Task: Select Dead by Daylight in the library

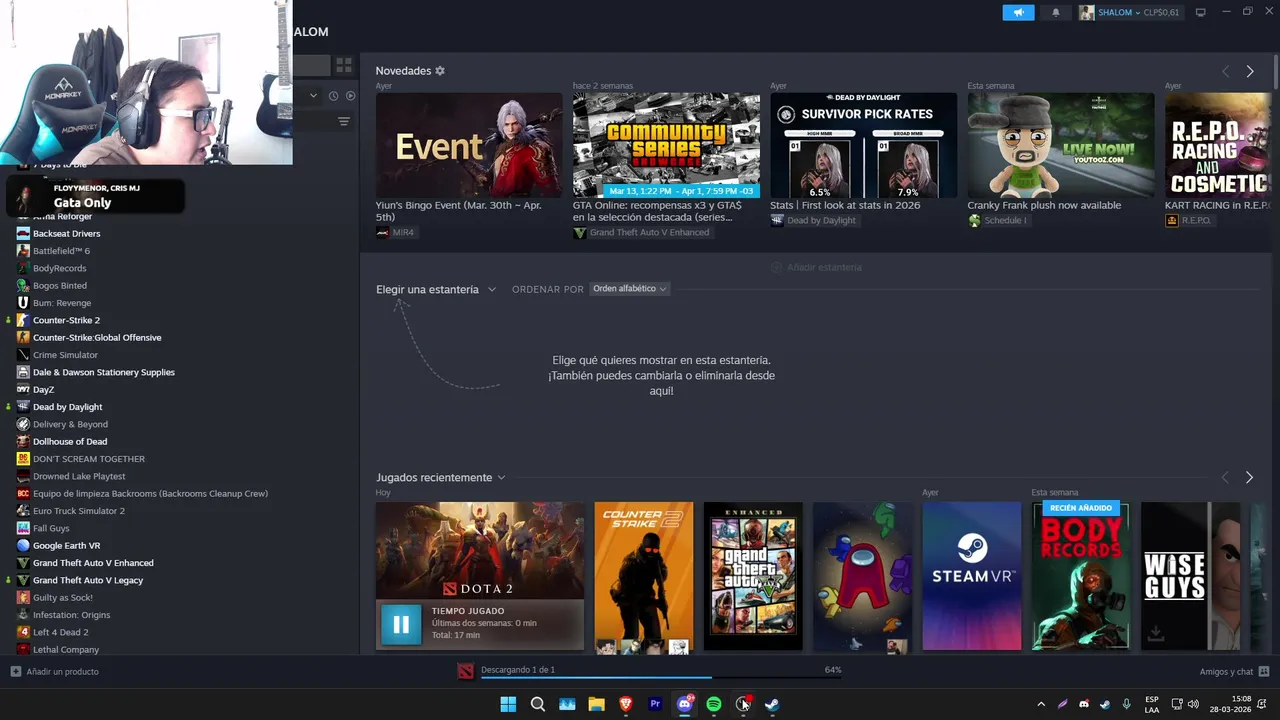Action: 68,407
